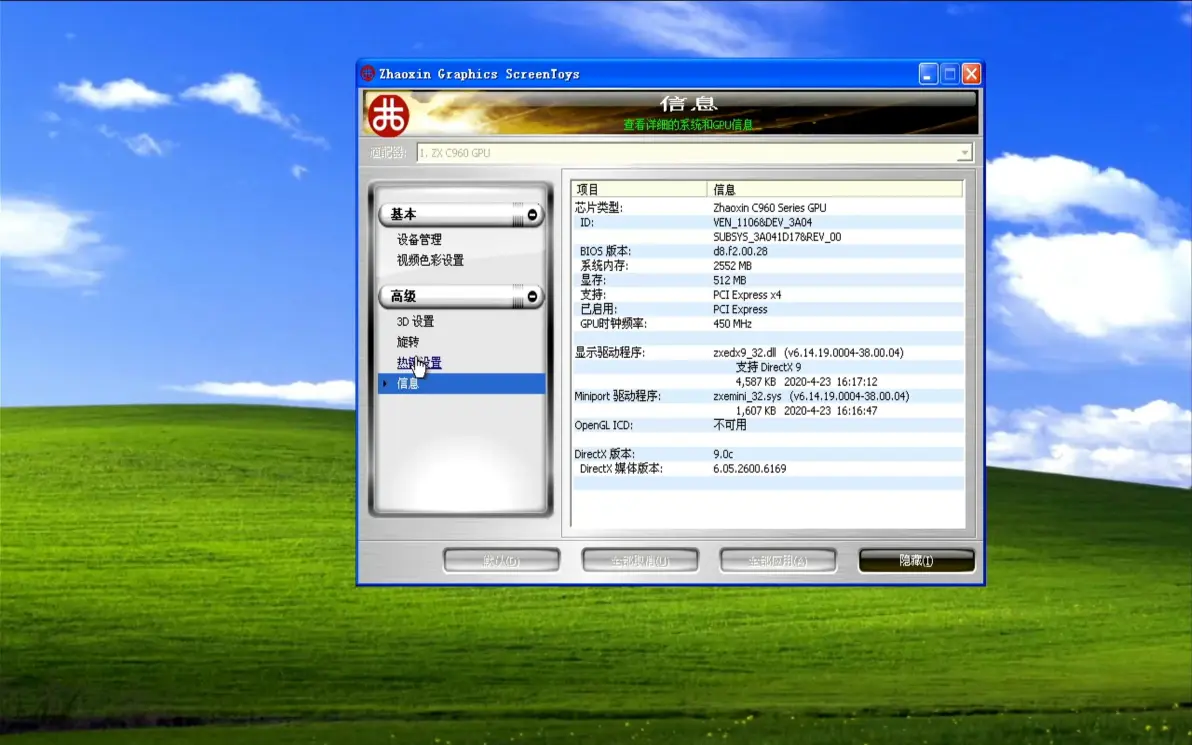
Task: Click the 全部应用(A) button
Action: click(x=778, y=561)
